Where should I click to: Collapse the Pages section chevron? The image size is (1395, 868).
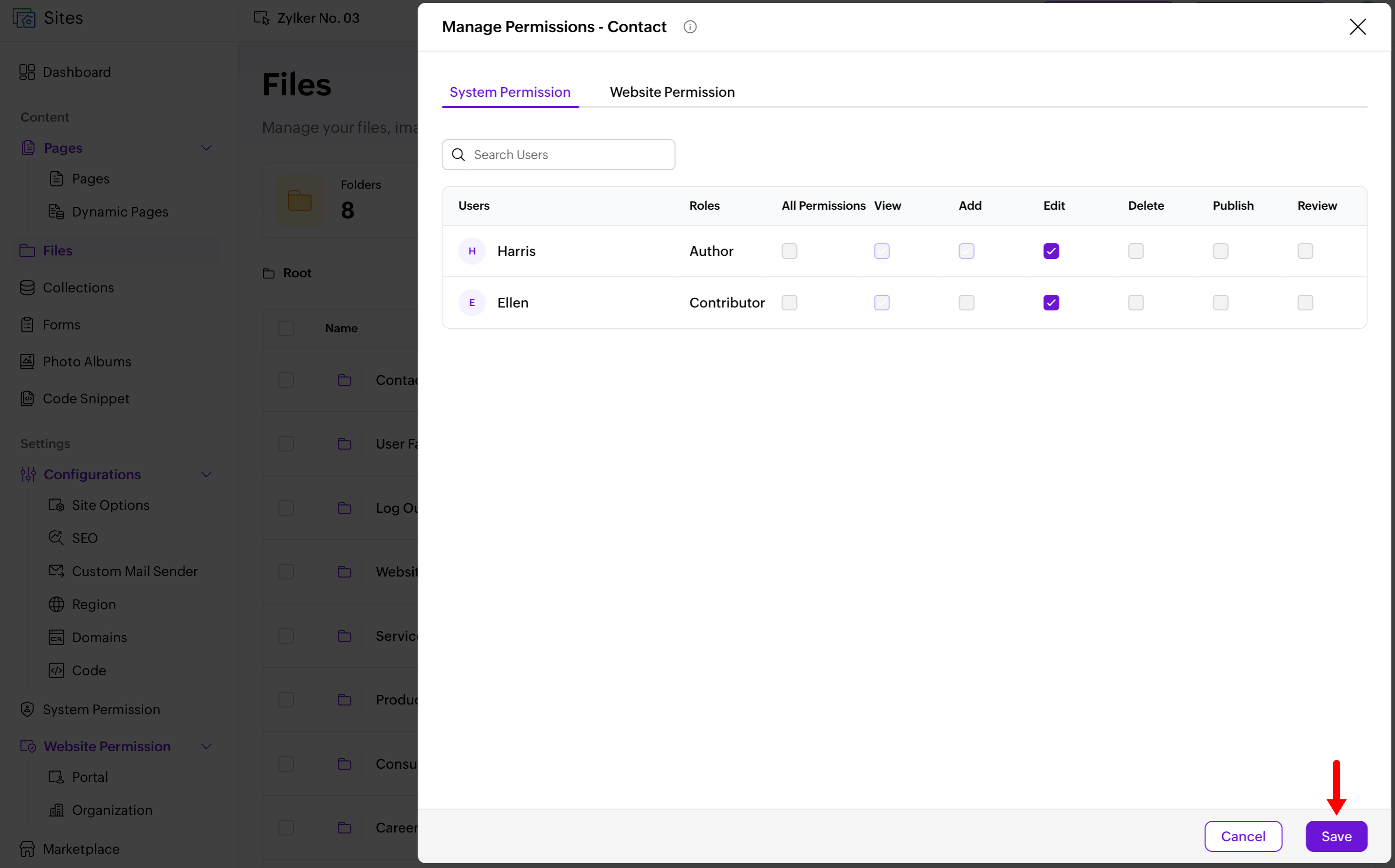tap(206, 148)
